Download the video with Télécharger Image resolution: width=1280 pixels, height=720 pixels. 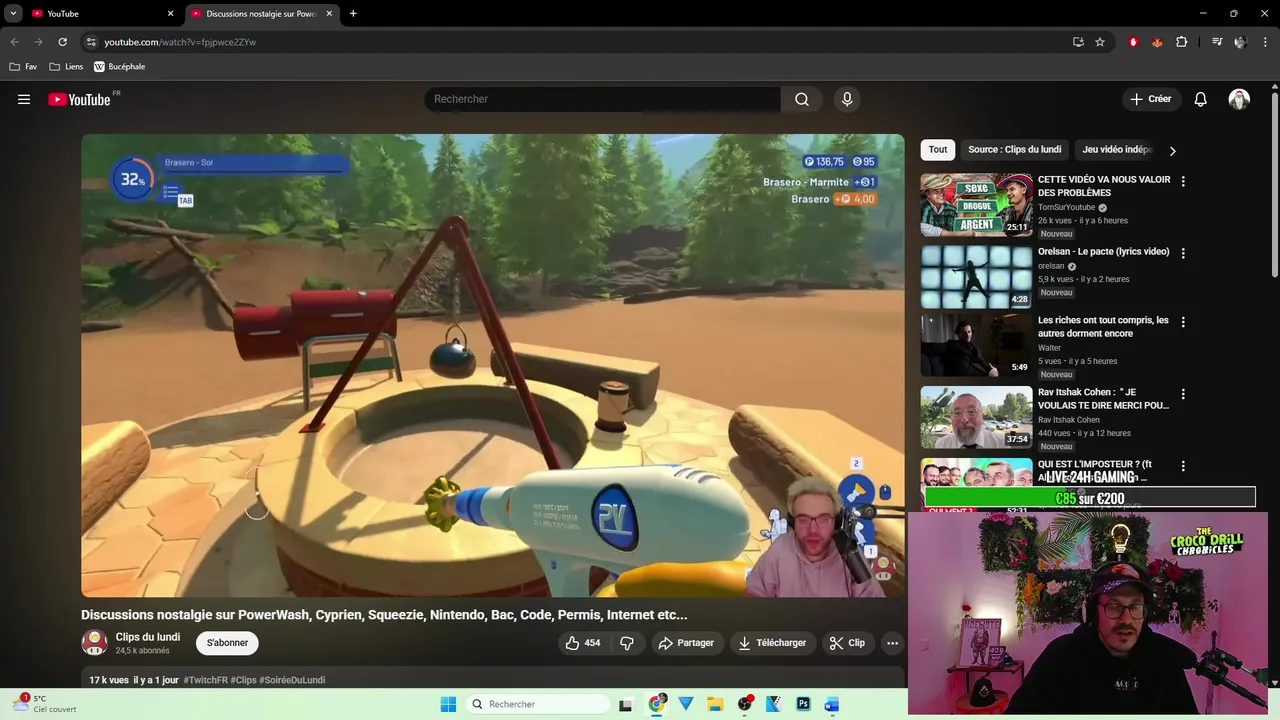coord(772,643)
